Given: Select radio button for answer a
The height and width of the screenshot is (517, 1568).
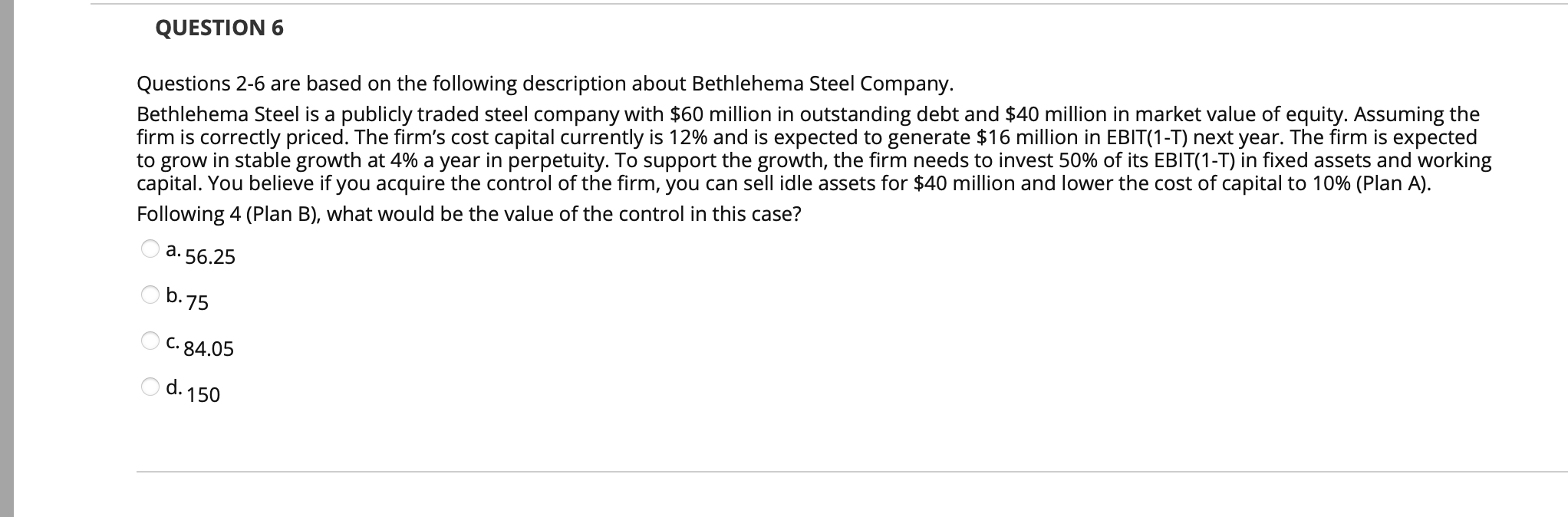Looking at the screenshot, I should (x=149, y=249).
